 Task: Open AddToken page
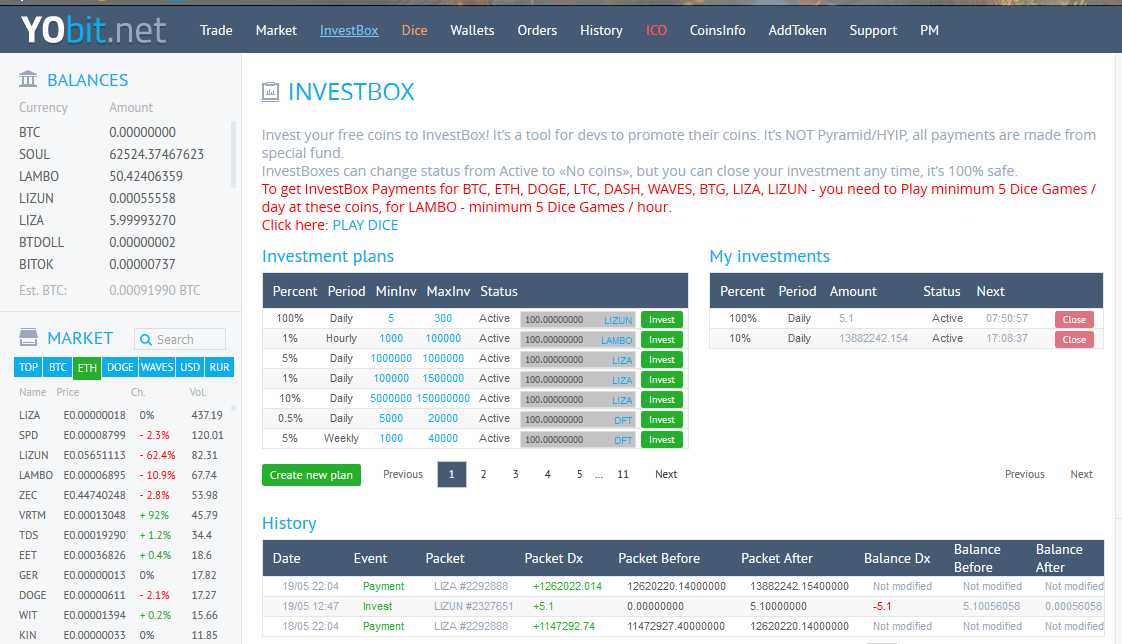[797, 30]
